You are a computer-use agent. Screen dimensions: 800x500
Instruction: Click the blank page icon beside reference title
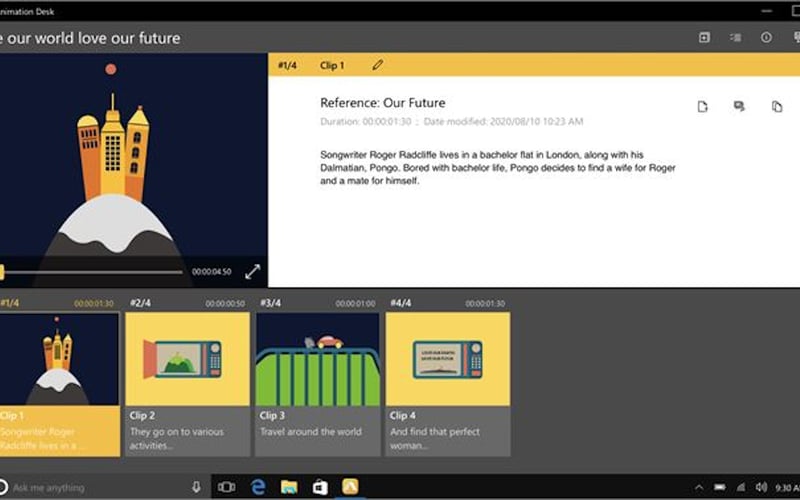point(703,106)
